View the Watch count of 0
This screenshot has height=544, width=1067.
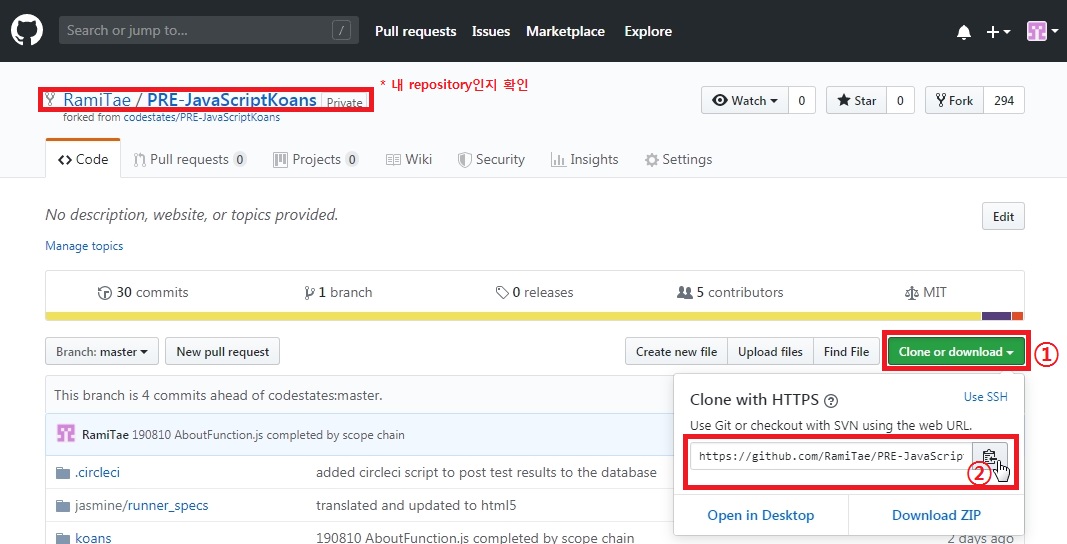pyautogui.click(x=802, y=101)
